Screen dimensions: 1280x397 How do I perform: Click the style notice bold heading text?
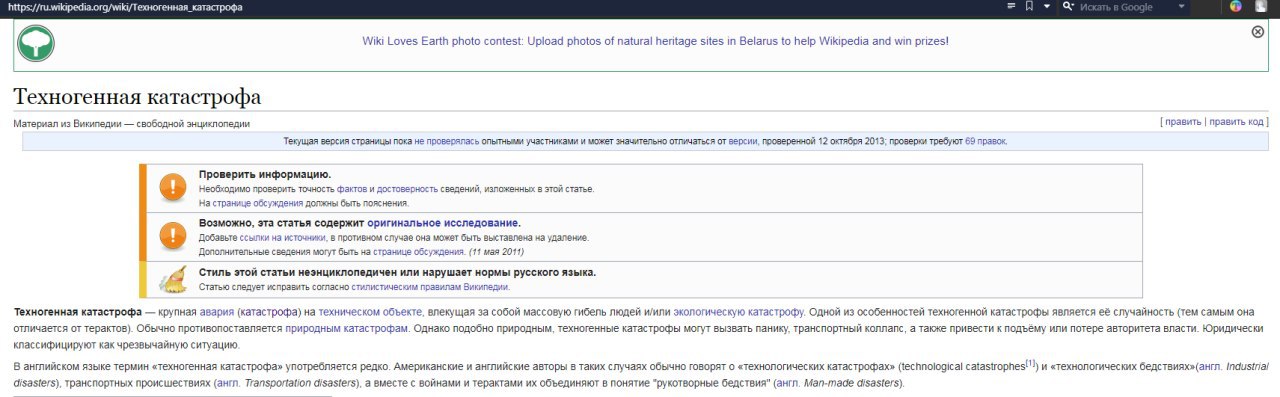pos(397,272)
